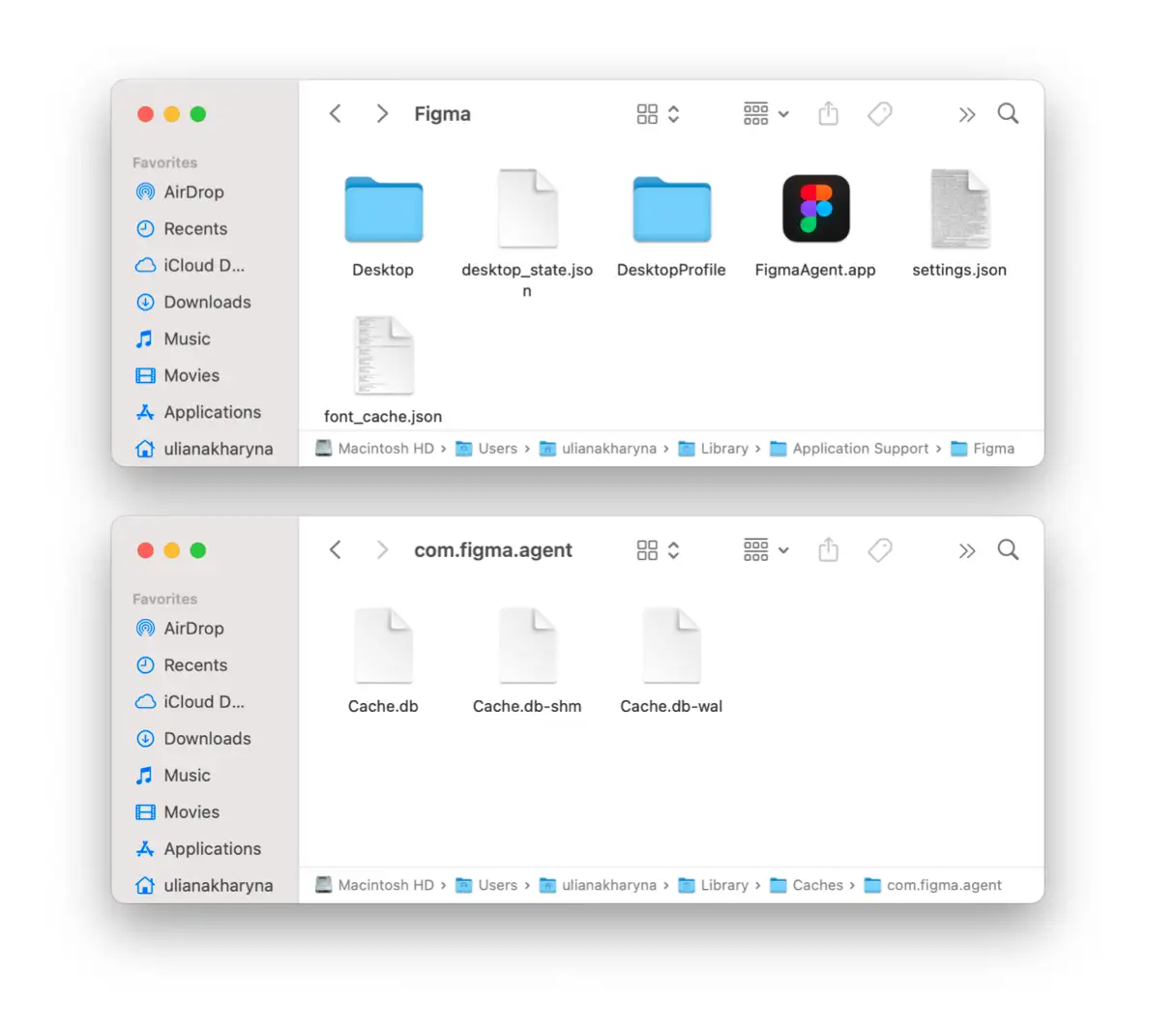1176x1032 pixels.
Task: Select the desktop_state.json file
Action: (527, 209)
